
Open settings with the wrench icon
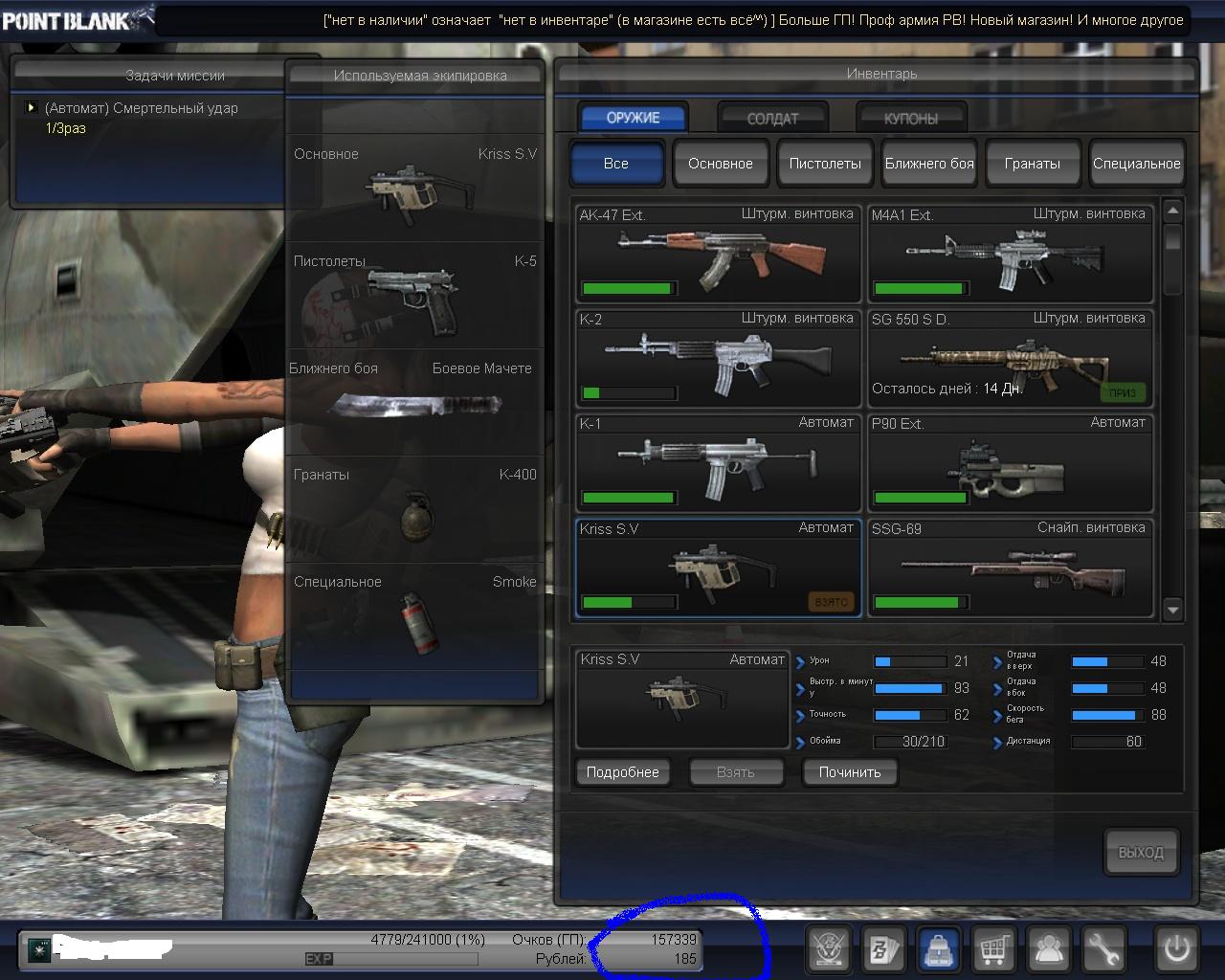(x=1104, y=949)
